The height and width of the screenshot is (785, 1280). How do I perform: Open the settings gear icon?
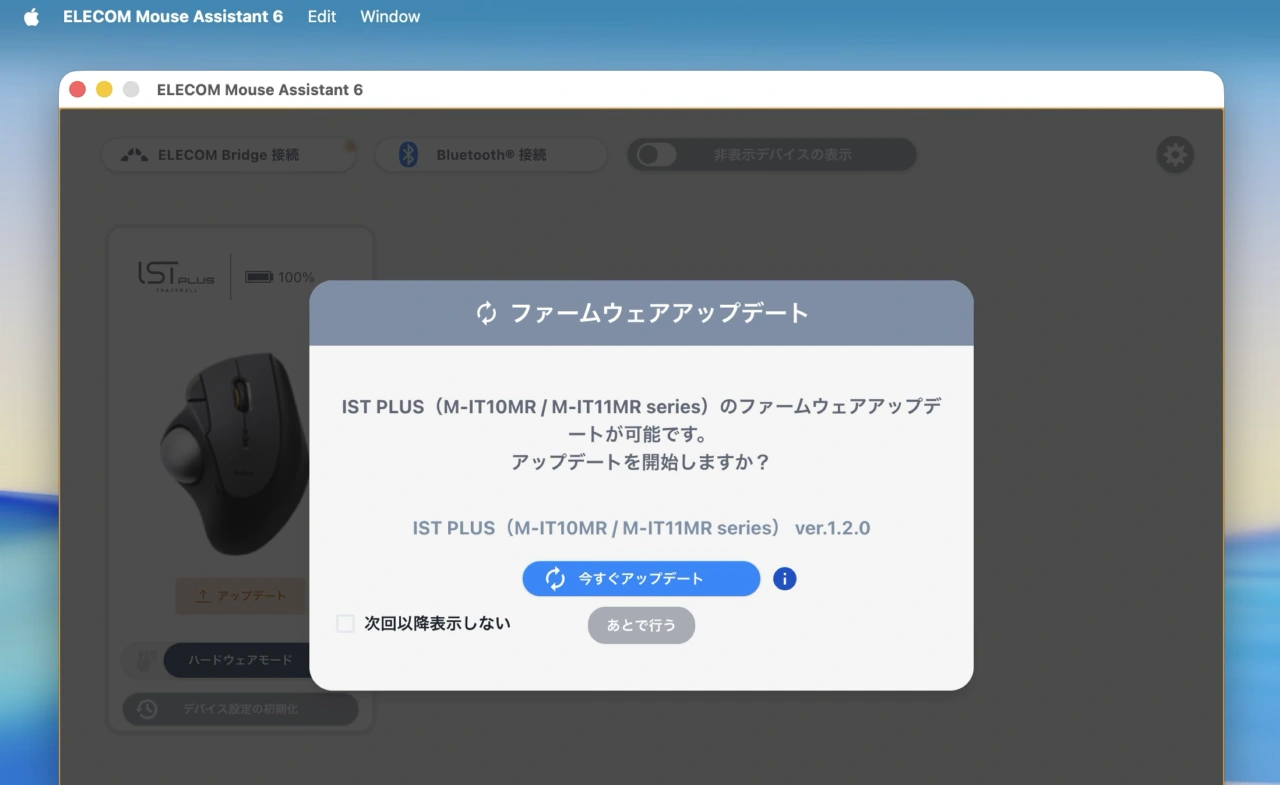(x=1175, y=155)
